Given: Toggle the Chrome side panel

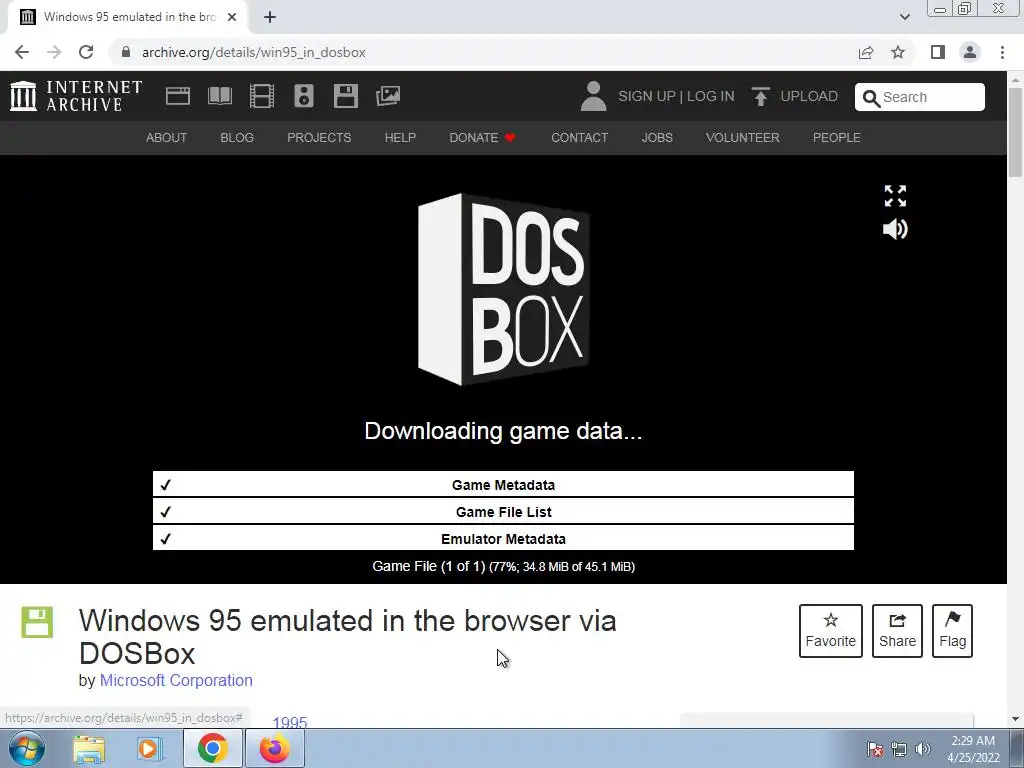Looking at the screenshot, I should (x=938, y=52).
